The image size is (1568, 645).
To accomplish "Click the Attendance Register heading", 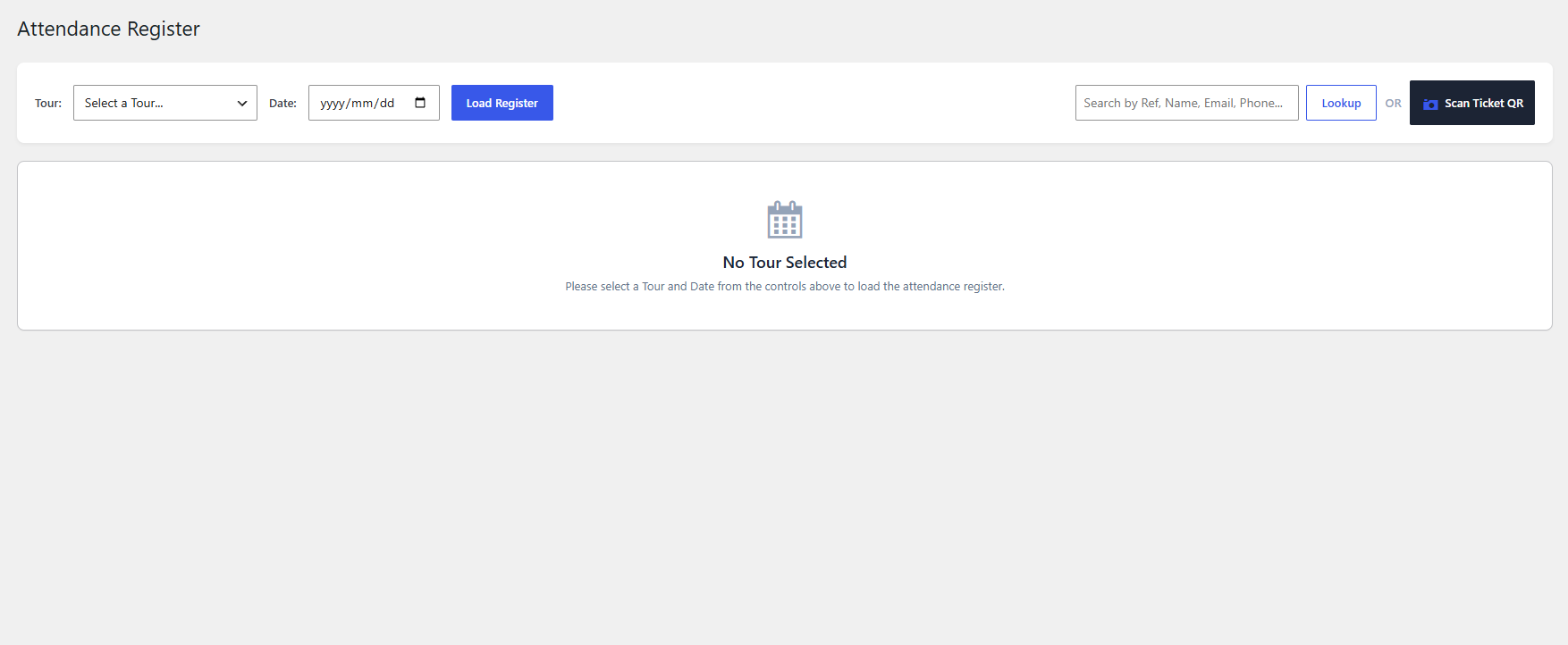I will point(108,29).
